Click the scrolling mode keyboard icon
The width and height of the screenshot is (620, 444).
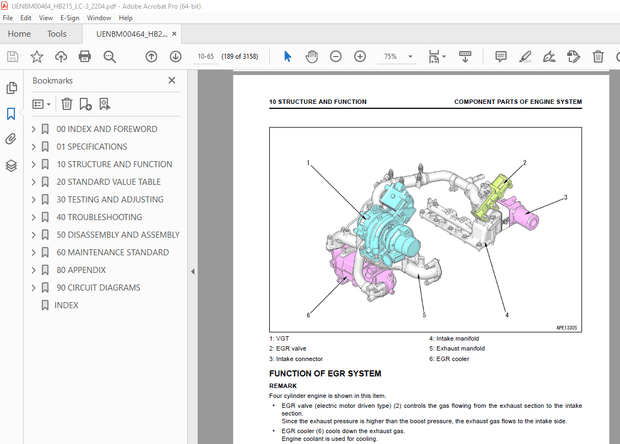(x=465, y=57)
